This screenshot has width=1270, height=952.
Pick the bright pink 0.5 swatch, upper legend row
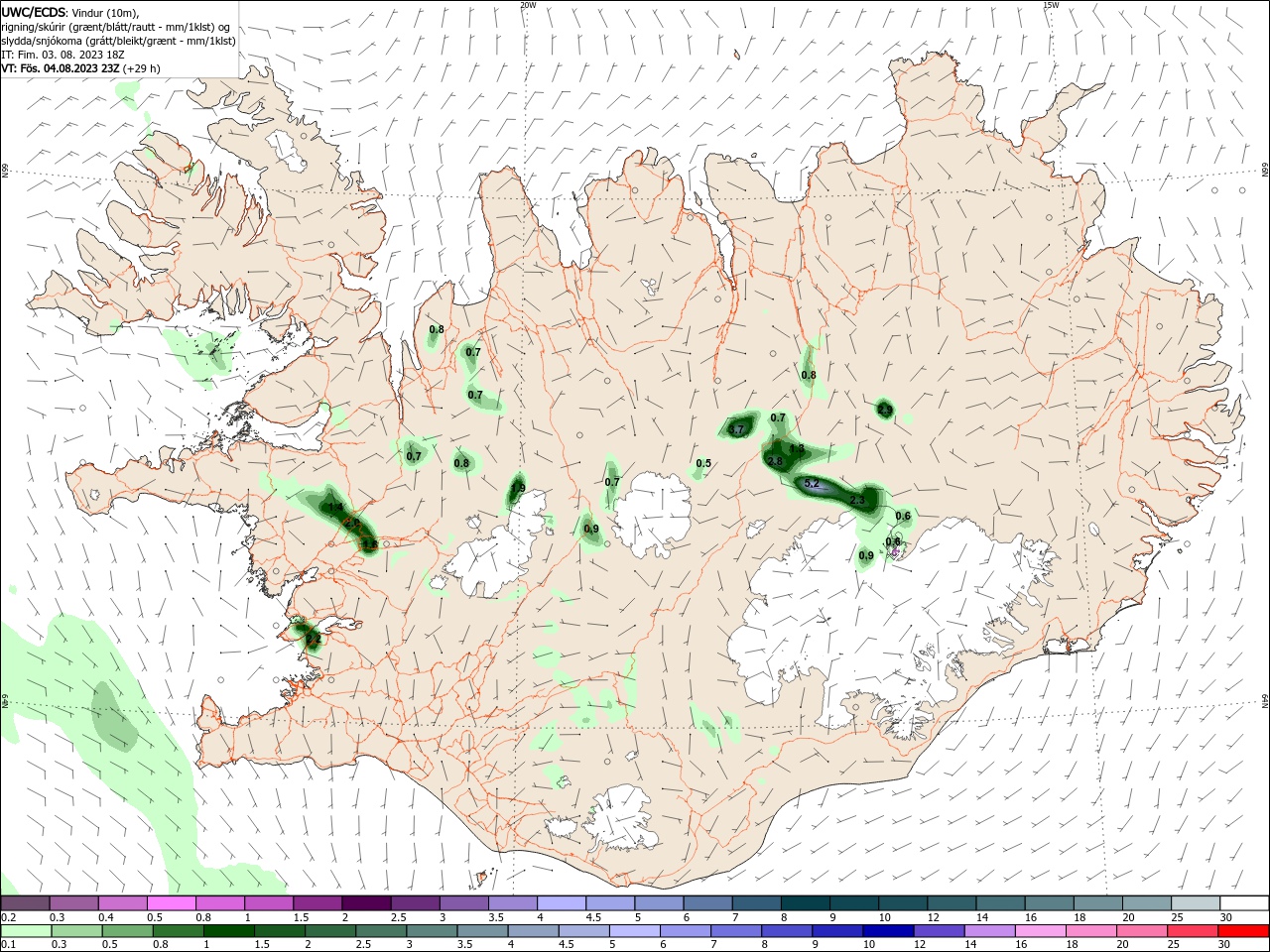pyautogui.click(x=171, y=903)
